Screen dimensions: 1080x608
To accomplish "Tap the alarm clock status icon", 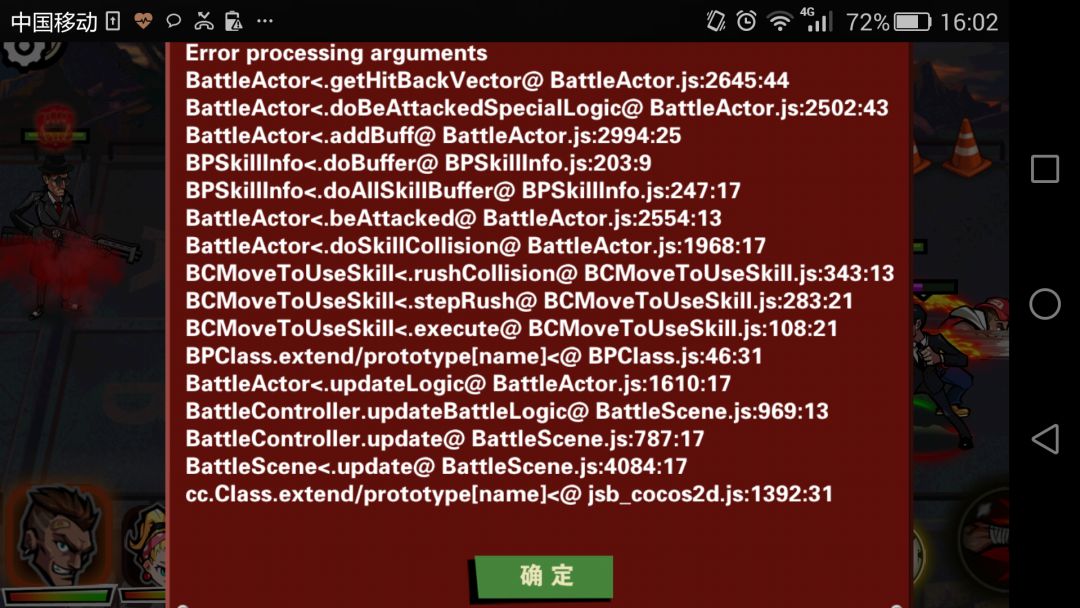I will tap(746, 21).
